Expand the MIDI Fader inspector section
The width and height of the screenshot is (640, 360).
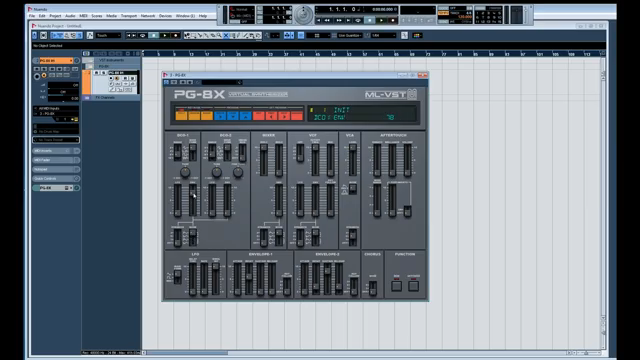point(56,160)
